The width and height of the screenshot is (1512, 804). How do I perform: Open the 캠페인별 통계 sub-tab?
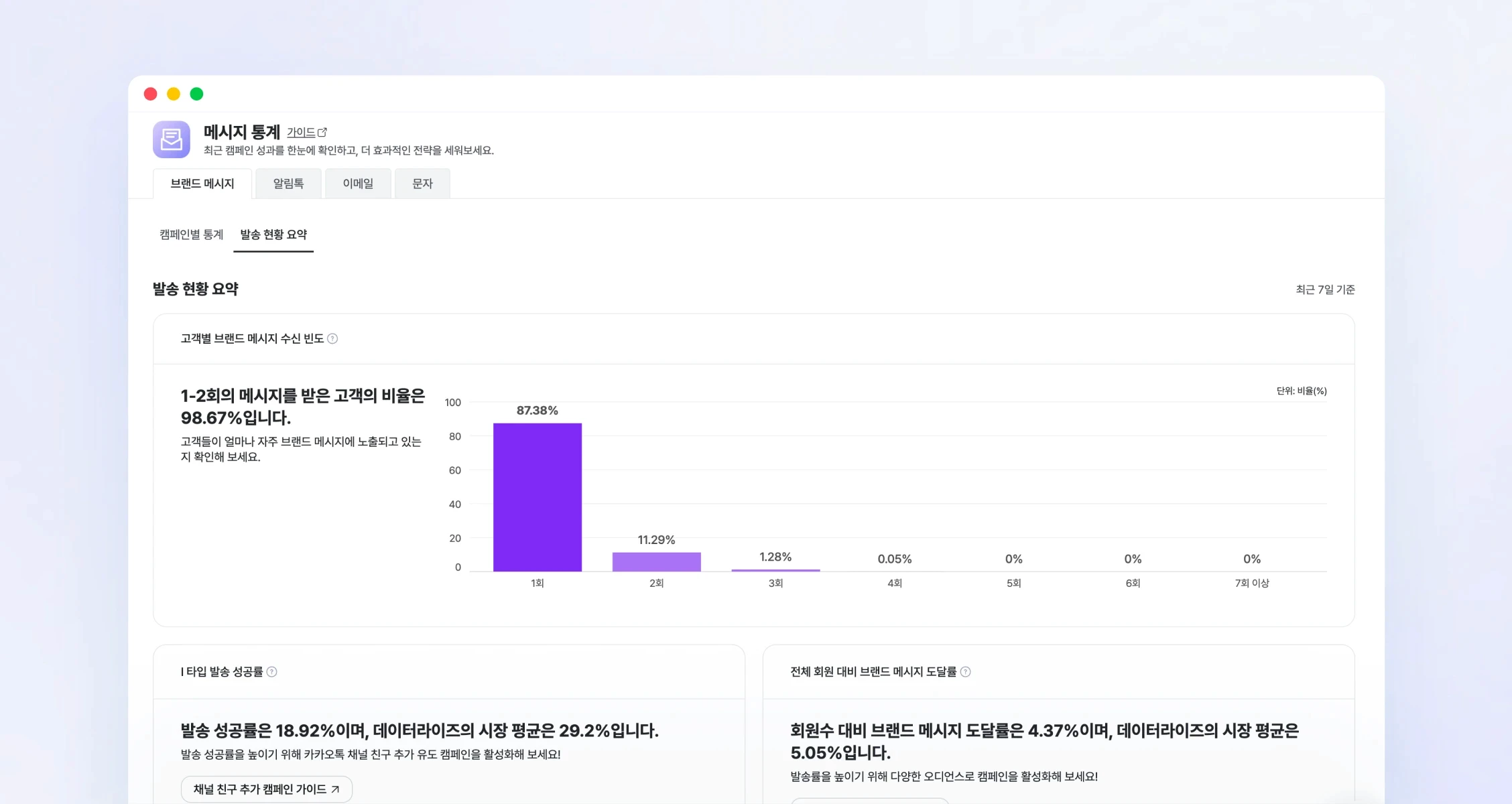click(192, 234)
